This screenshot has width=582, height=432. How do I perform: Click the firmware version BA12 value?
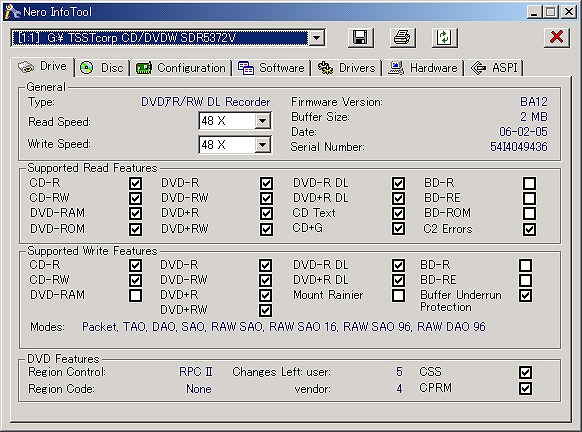coord(534,102)
